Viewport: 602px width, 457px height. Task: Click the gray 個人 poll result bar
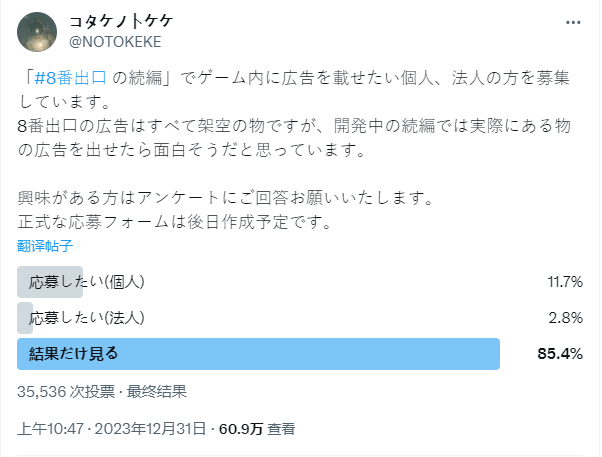coord(50,282)
